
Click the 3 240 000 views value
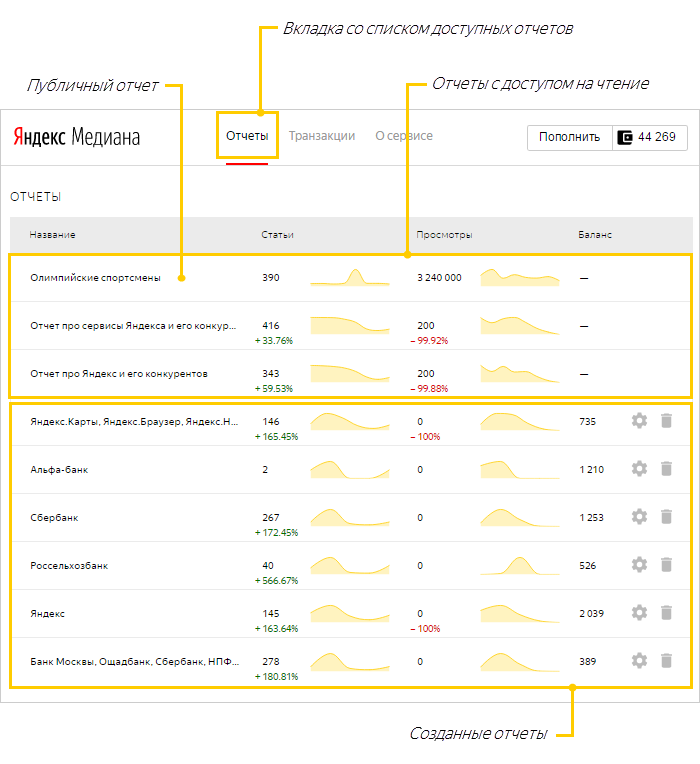coord(439,278)
